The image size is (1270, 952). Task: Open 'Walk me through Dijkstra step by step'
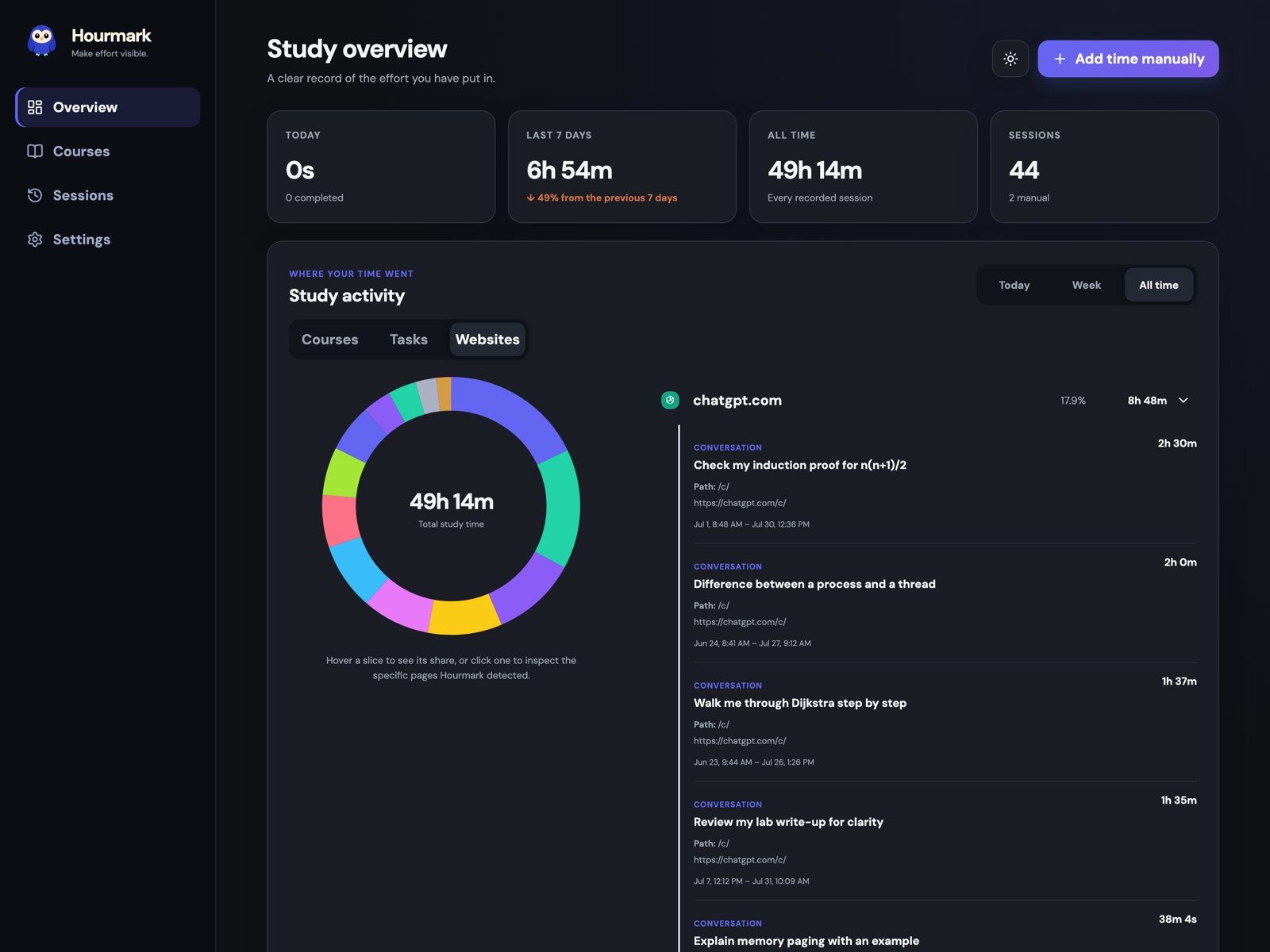click(800, 703)
